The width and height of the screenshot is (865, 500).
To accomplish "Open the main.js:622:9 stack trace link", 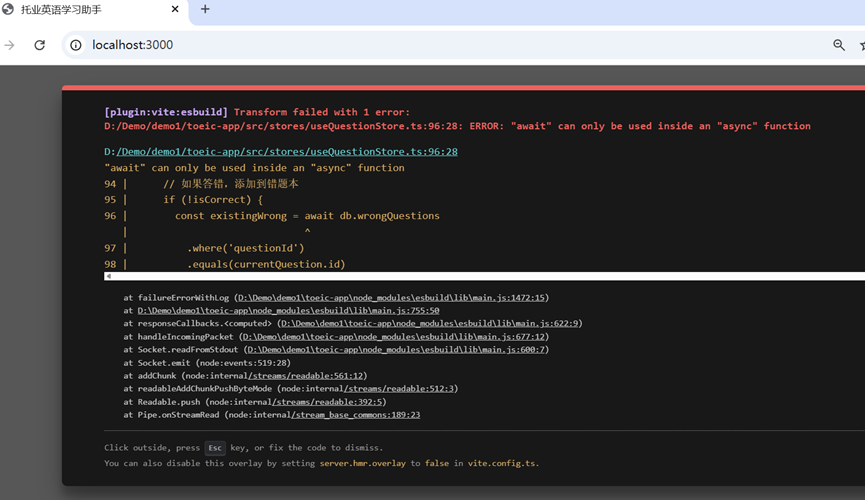I will tap(430, 324).
